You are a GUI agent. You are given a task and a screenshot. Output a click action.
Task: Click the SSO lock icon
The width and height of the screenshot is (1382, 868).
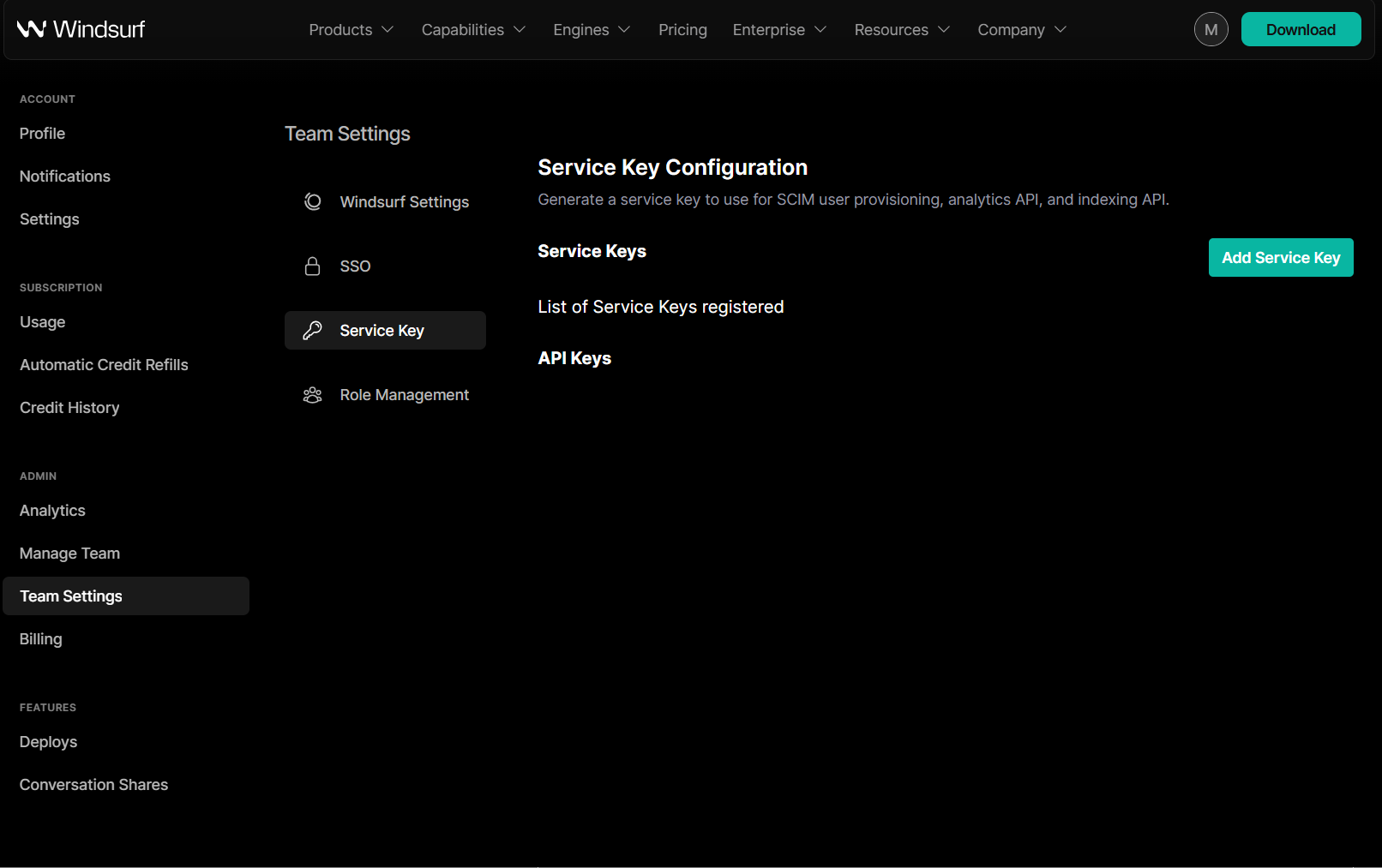(313, 266)
